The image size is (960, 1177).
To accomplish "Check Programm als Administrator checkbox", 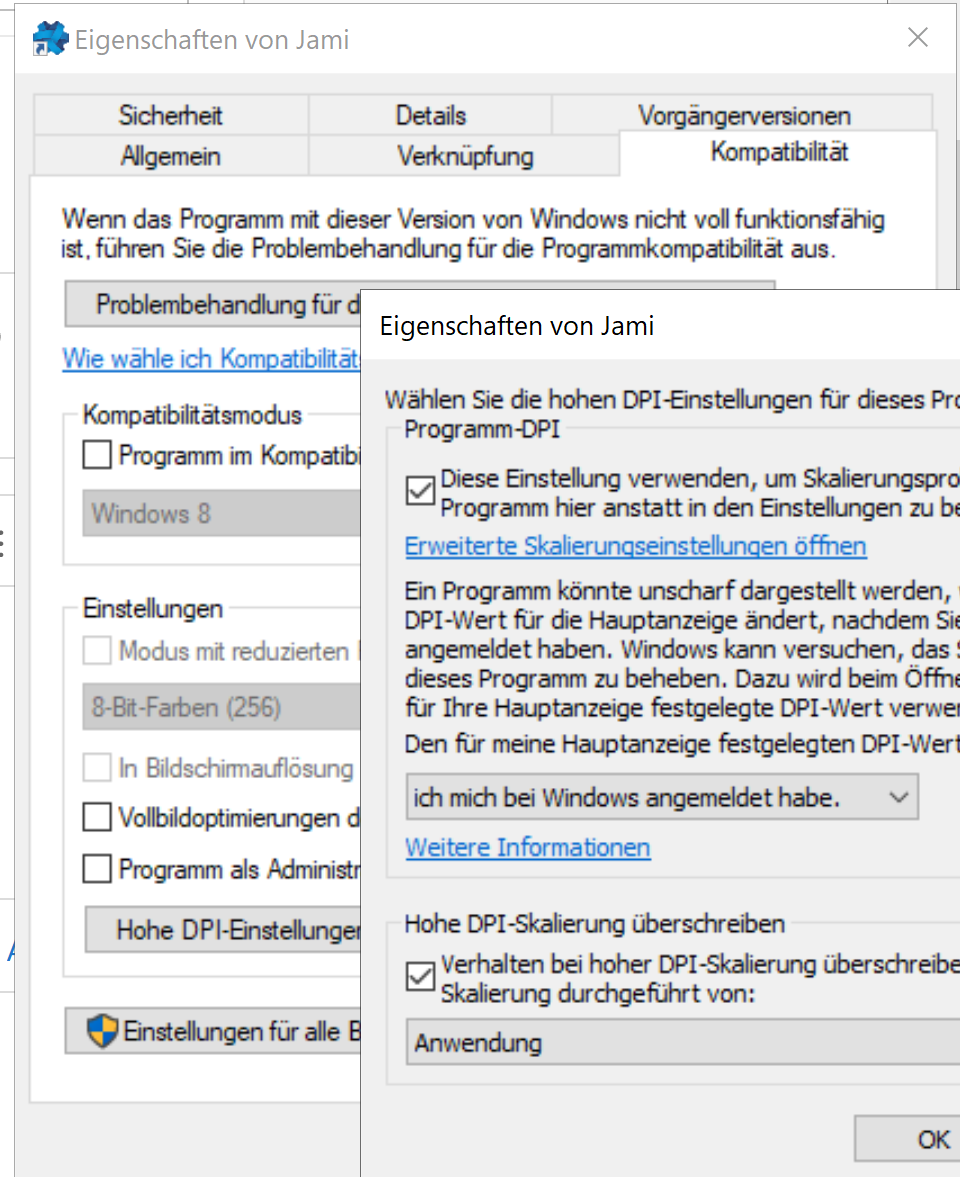I will (97, 868).
